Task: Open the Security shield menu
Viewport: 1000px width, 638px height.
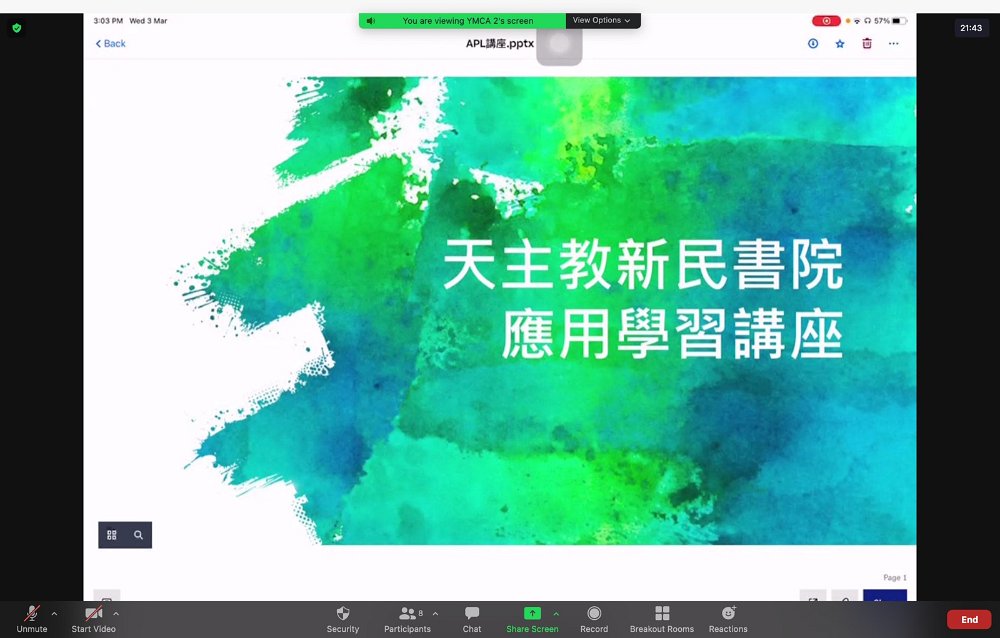Action: pyautogui.click(x=342, y=619)
